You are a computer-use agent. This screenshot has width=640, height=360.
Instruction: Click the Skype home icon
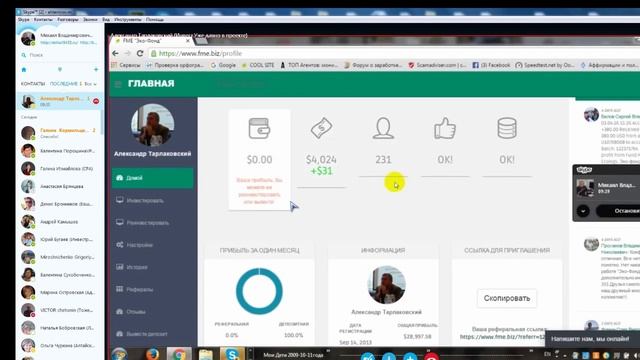(24, 70)
